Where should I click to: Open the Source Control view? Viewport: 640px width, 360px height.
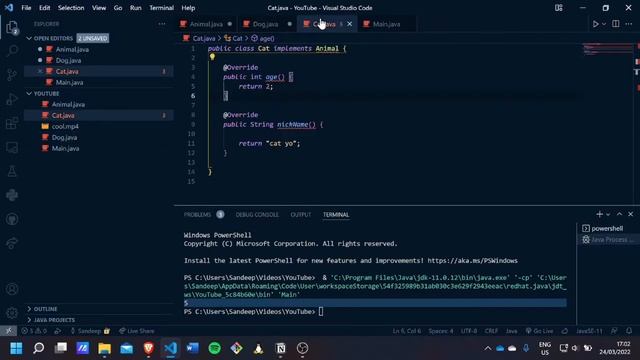(x=12, y=75)
